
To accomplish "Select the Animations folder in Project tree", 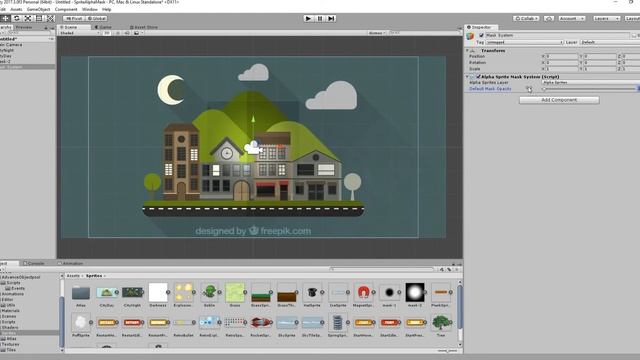I will (12, 294).
